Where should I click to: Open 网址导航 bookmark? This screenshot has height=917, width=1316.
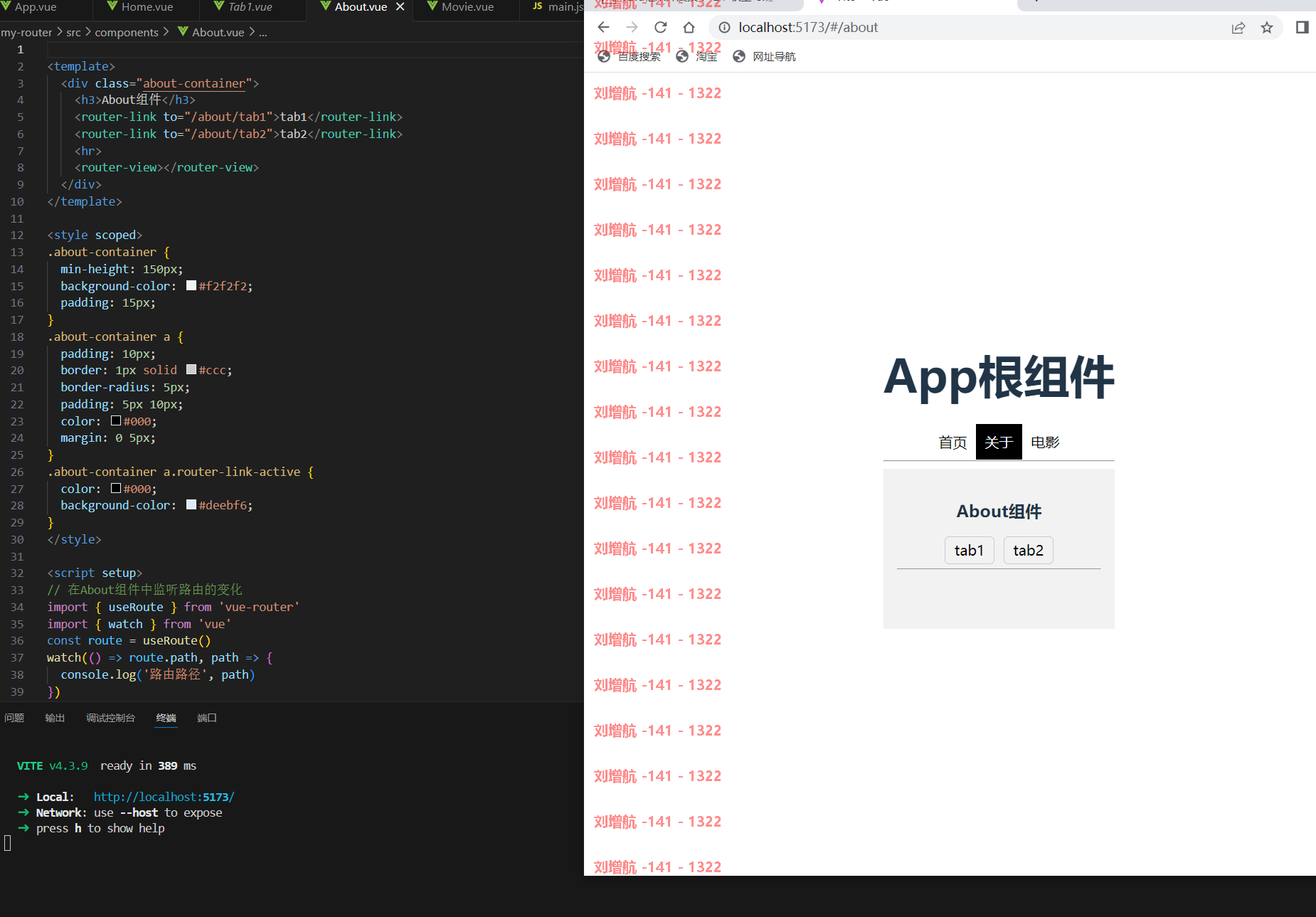[x=764, y=56]
